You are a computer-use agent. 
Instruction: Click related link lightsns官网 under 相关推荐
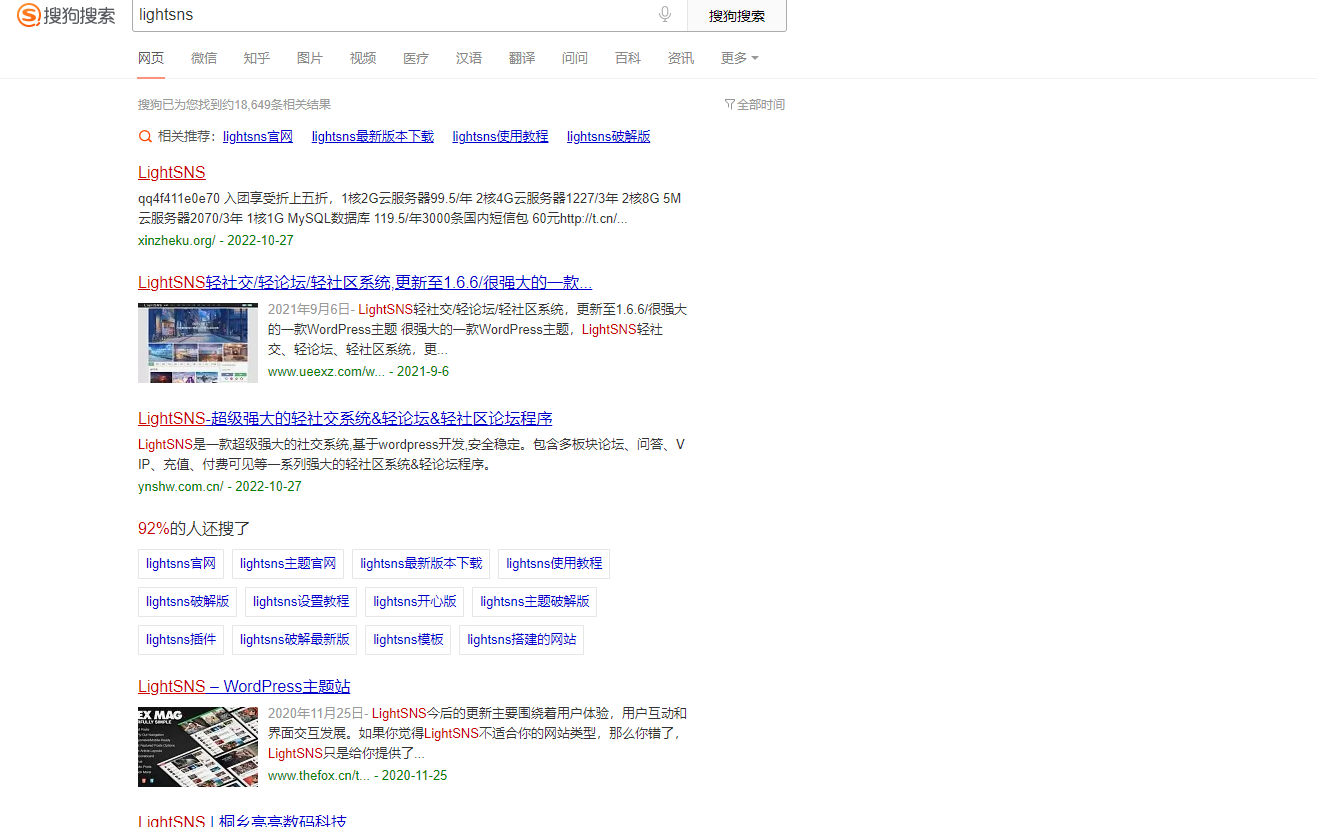pyautogui.click(x=258, y=136)
